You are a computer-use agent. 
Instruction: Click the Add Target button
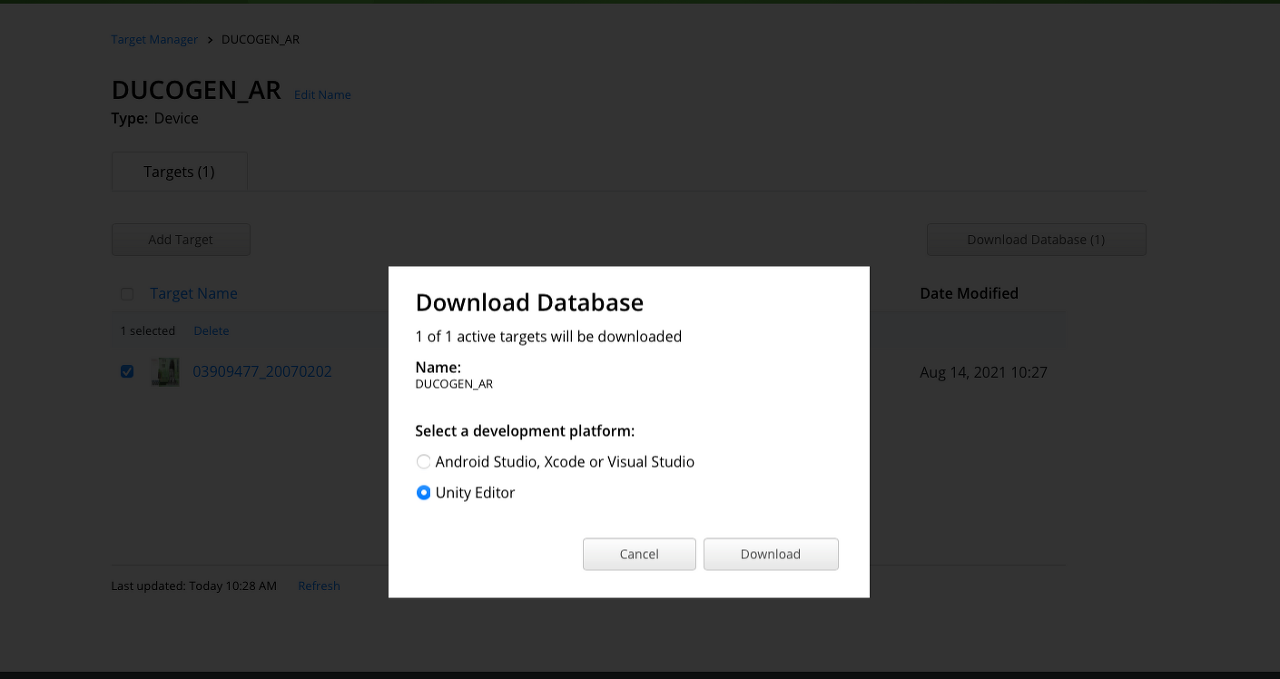[x=181, y=240]
